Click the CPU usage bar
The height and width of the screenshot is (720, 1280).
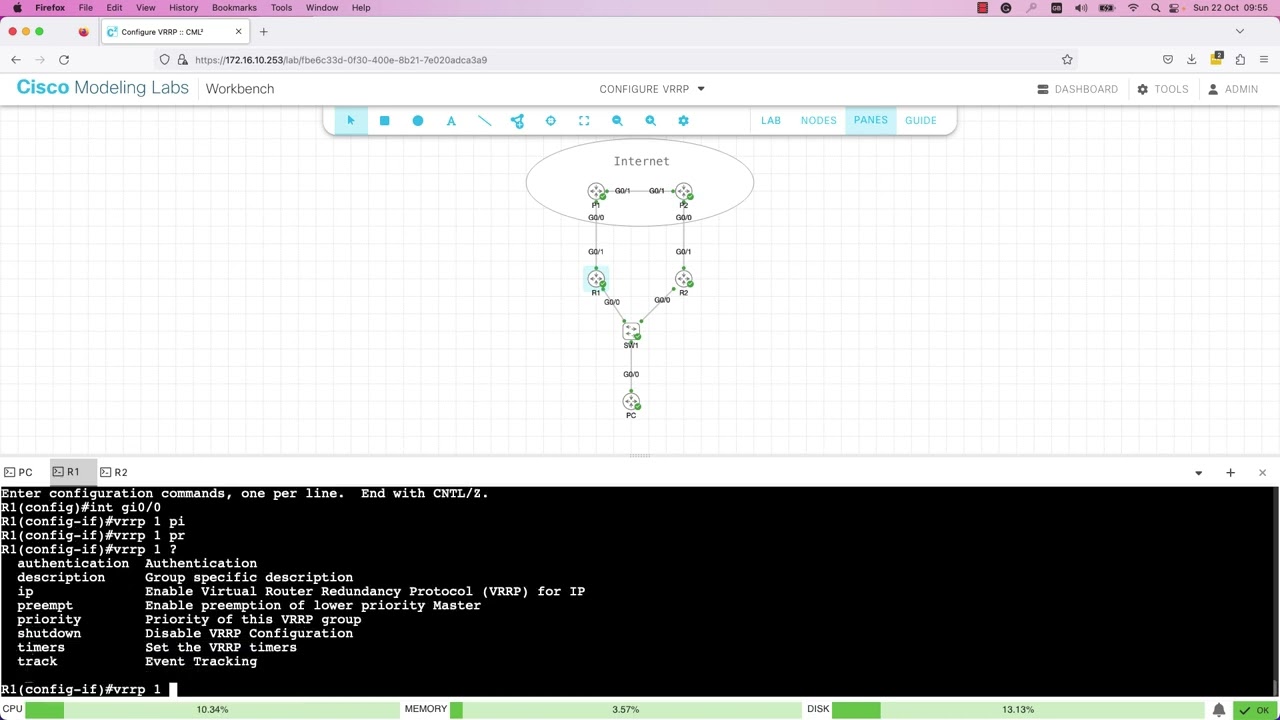pos(212,710)
